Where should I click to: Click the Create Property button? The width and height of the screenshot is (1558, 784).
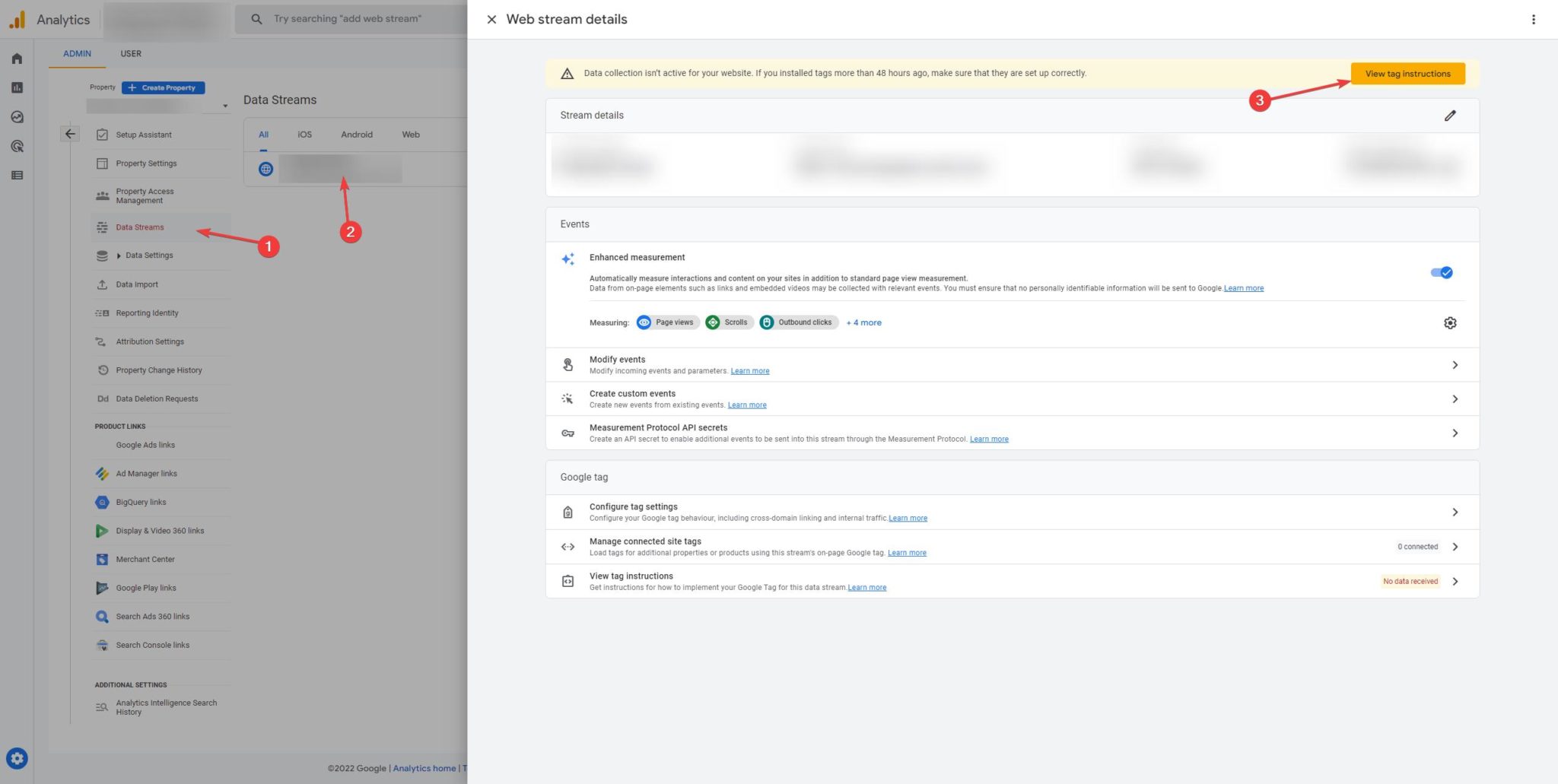[163, 87]
